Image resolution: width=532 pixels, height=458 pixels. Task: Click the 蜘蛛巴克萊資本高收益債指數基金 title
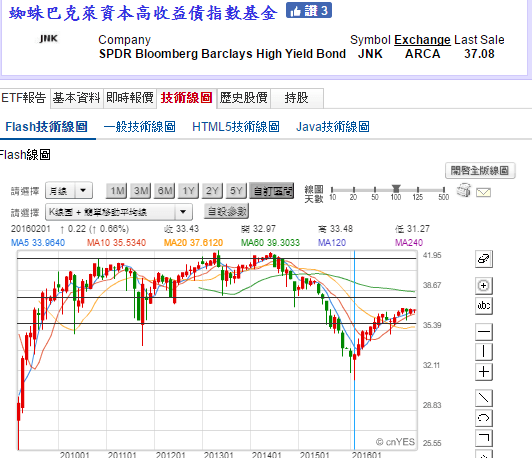143,14
